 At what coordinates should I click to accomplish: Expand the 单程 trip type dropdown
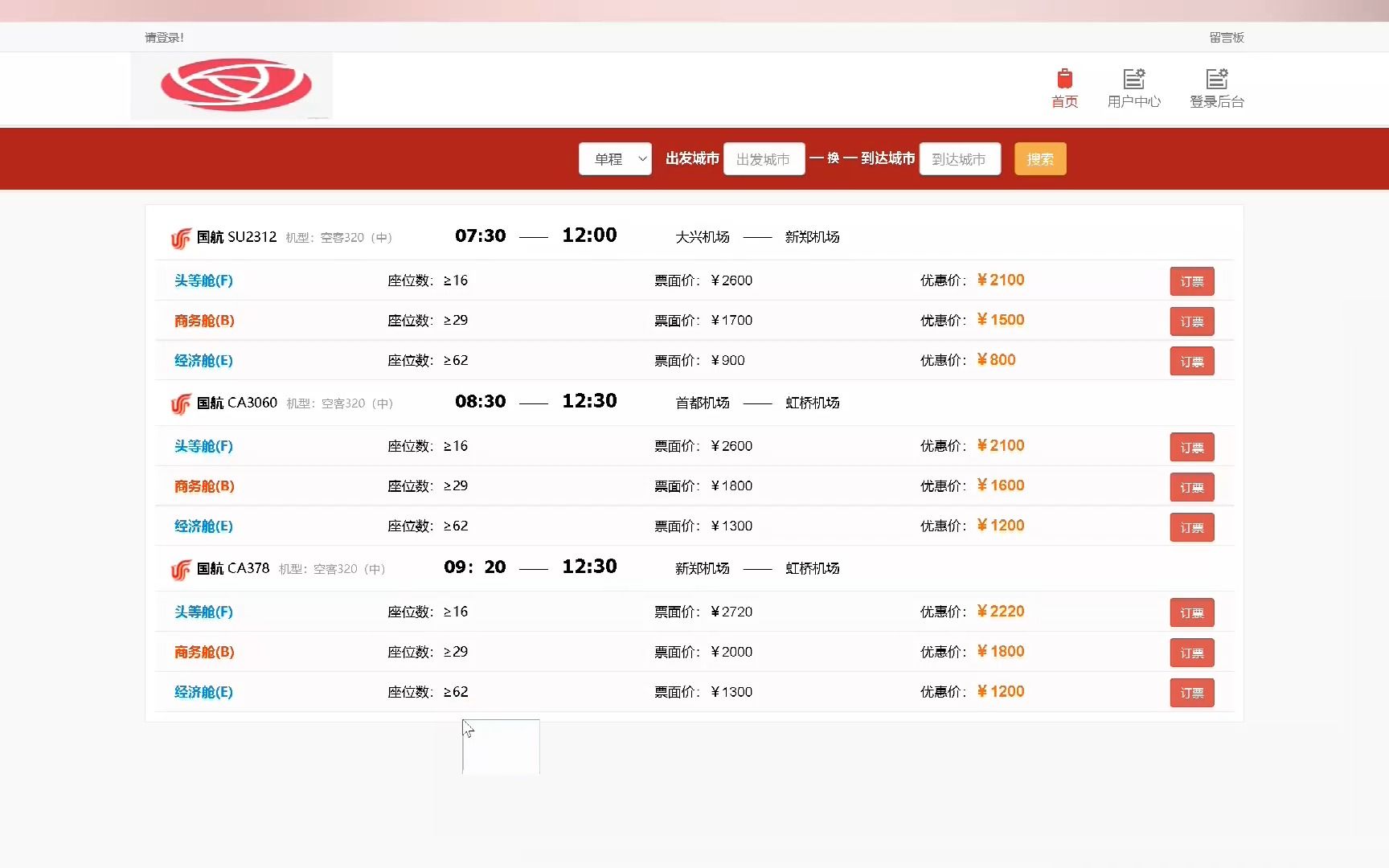615,159
